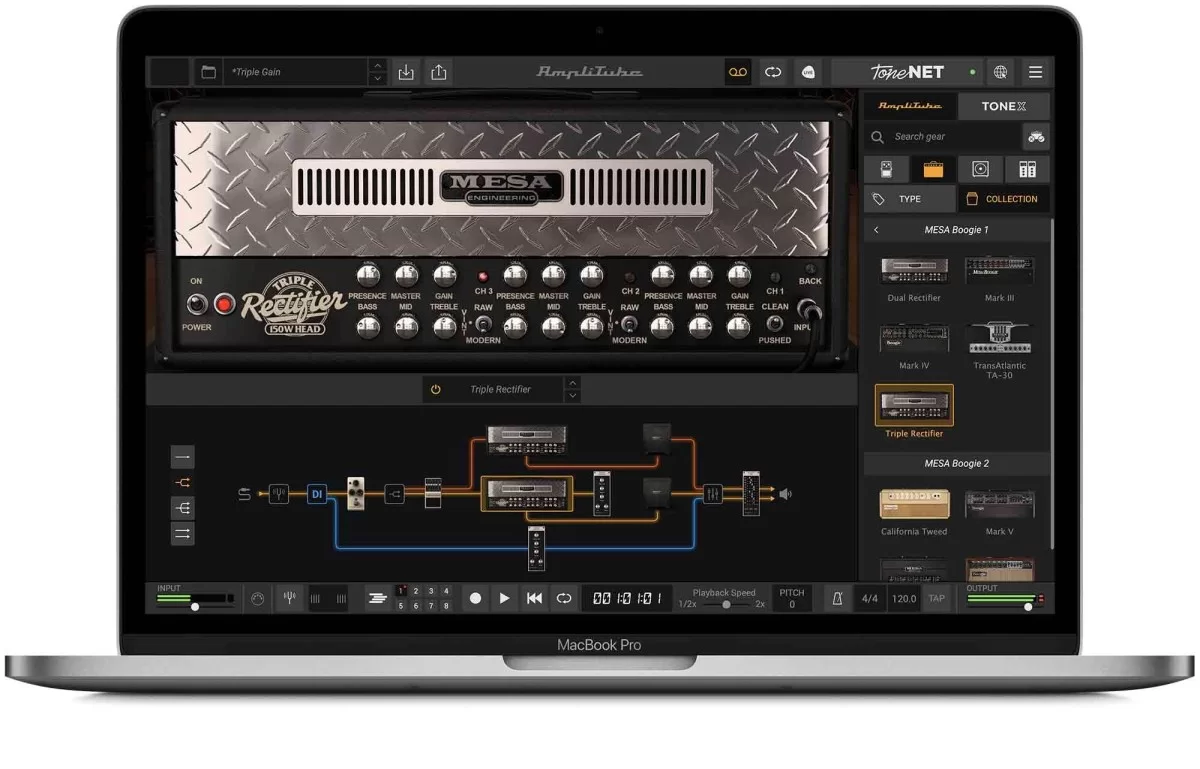
Task: Collapse the MESA Boogie 1 list via back chevron
Action: tap(875, 229)
